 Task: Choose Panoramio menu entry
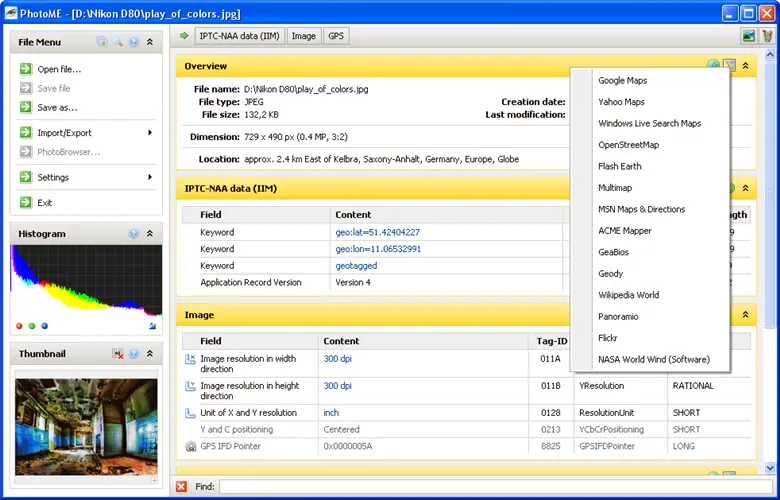pos(650,316)
